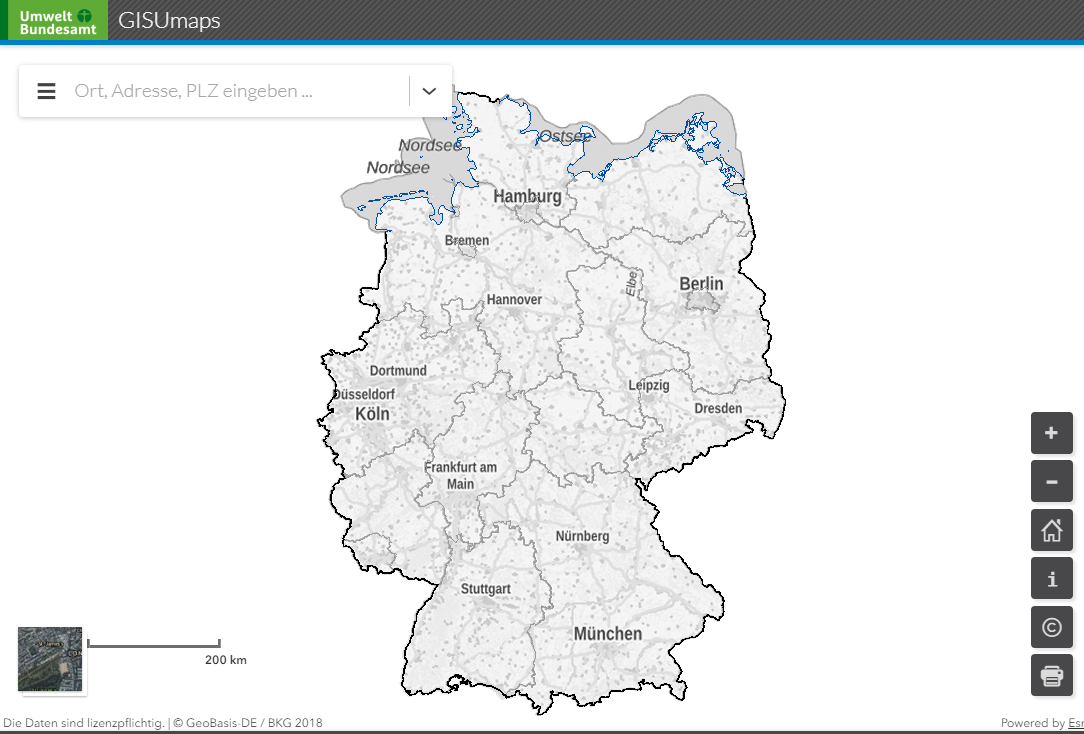Viewport: 1084px width, 734px height.
Task: Switch basemap via satellite thumbnail
Action: pyautogui.click(x=50, y=659)
